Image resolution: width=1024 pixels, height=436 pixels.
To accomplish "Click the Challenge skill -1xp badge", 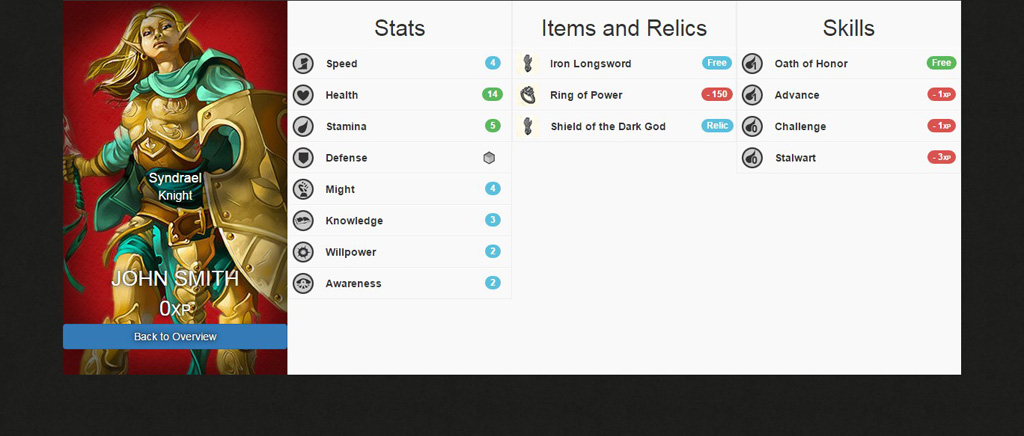I will coord(941,127).
